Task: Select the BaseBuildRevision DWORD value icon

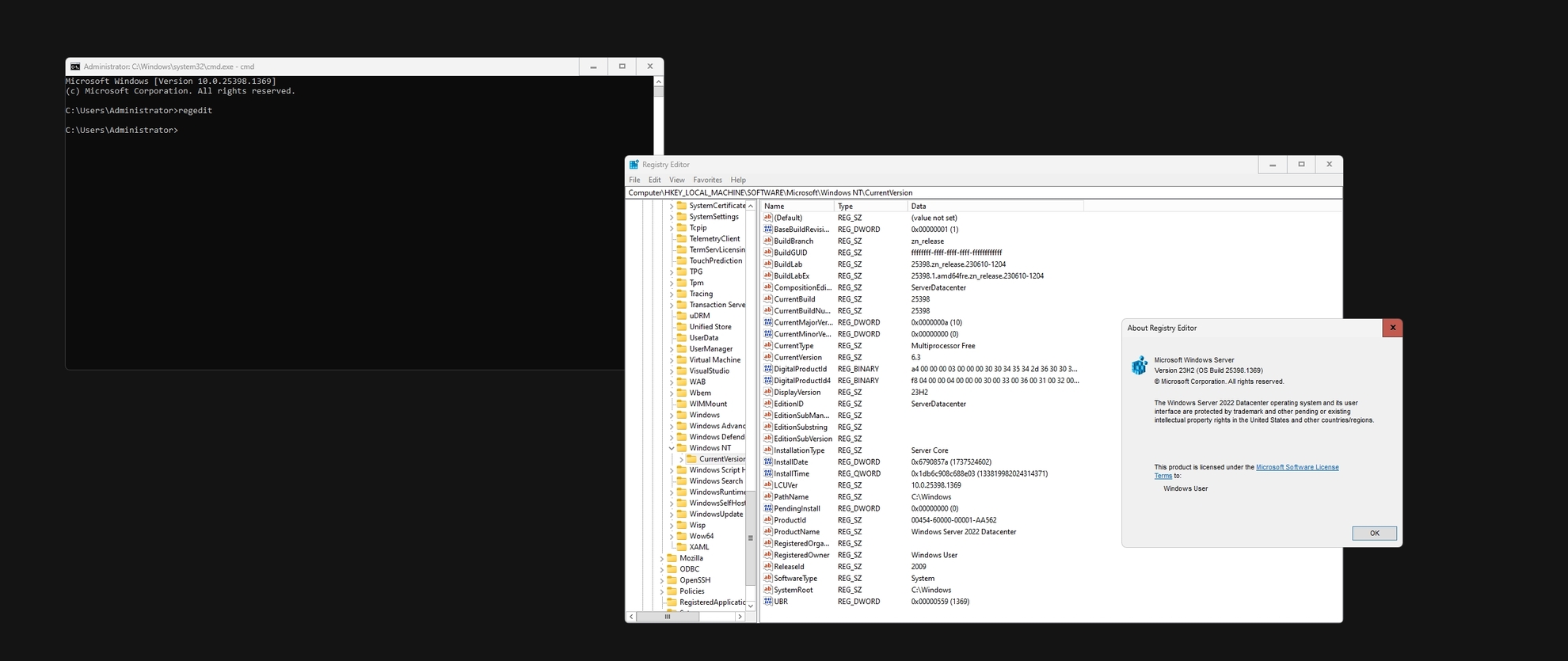Action: (767, 230)
